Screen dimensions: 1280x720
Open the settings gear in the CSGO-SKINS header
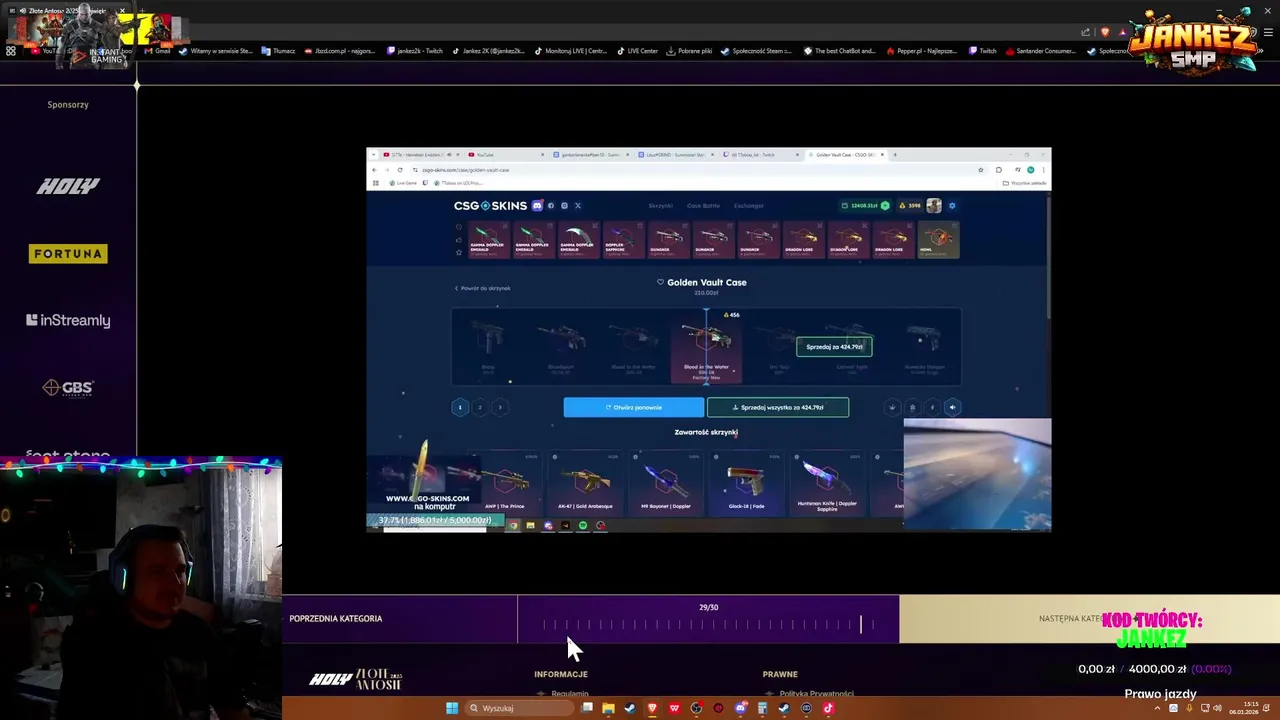952,205
